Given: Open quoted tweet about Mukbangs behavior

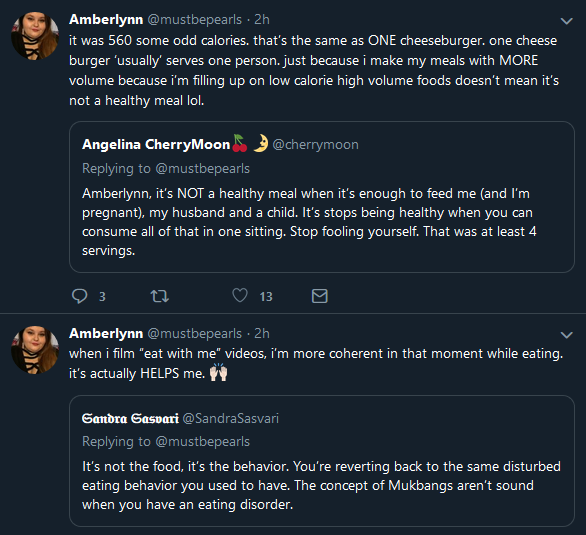Looking at the screenshot, I should point(321,461).
